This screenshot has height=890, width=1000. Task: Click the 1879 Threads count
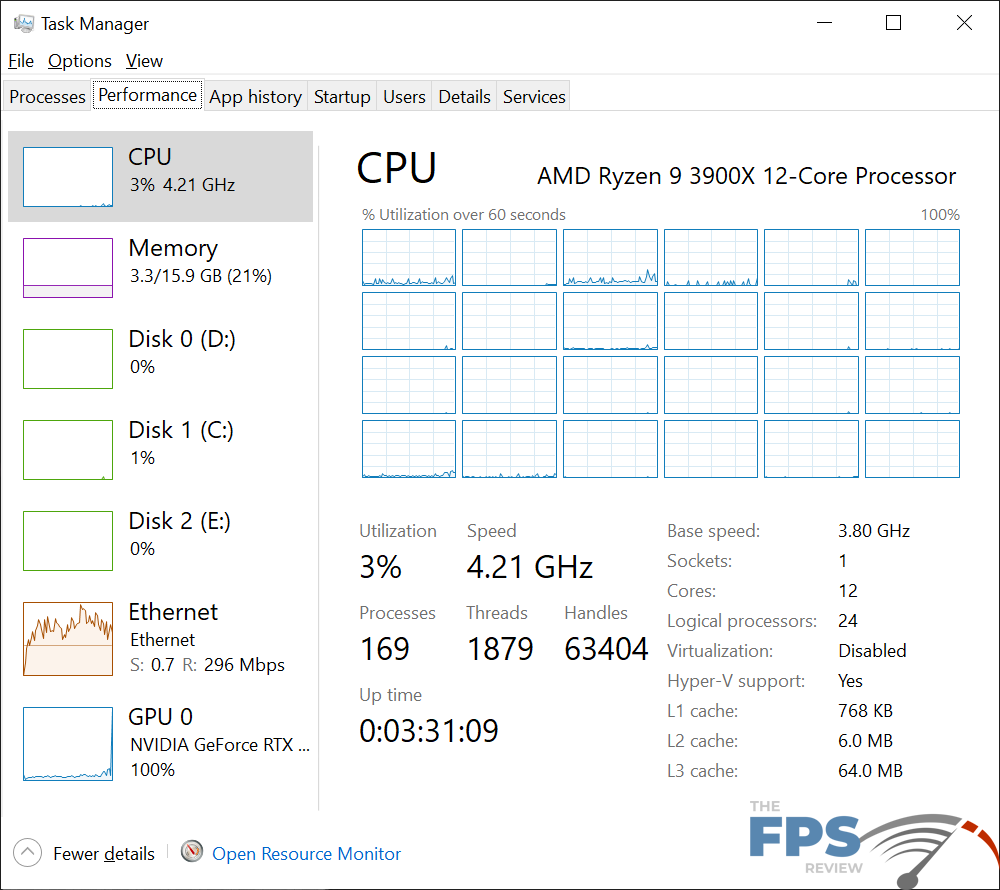coord(500,649)
